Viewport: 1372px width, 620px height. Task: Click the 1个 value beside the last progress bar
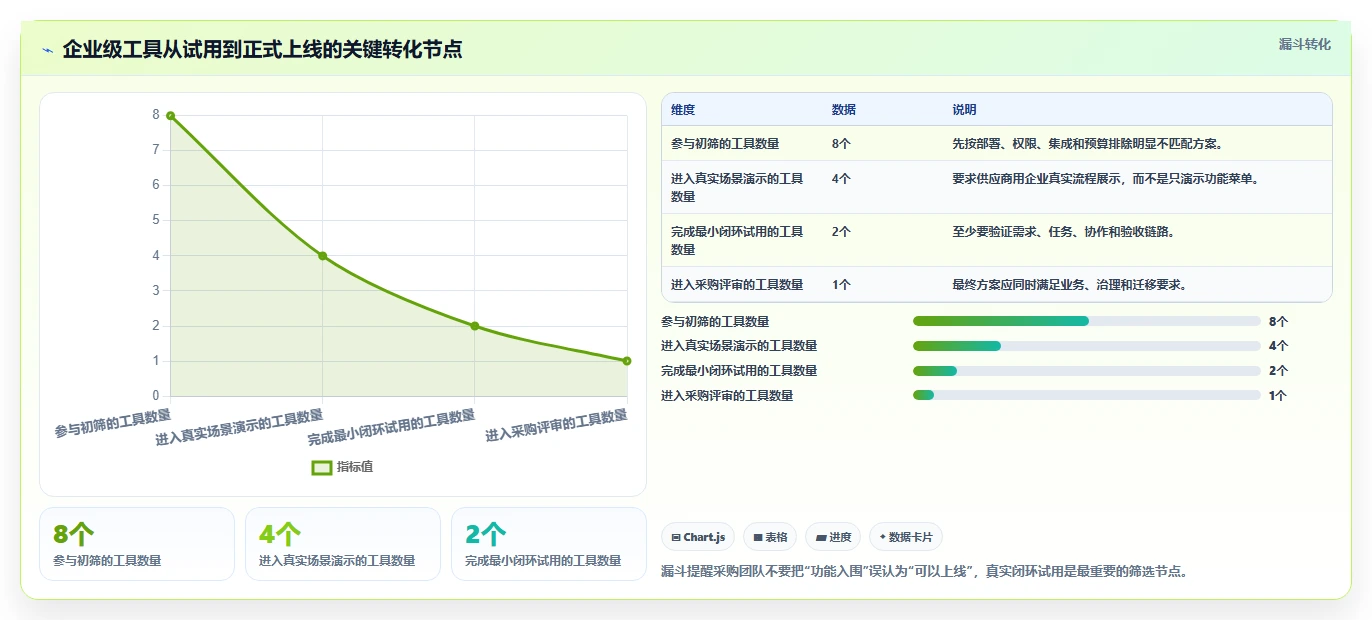[1278, 396]
